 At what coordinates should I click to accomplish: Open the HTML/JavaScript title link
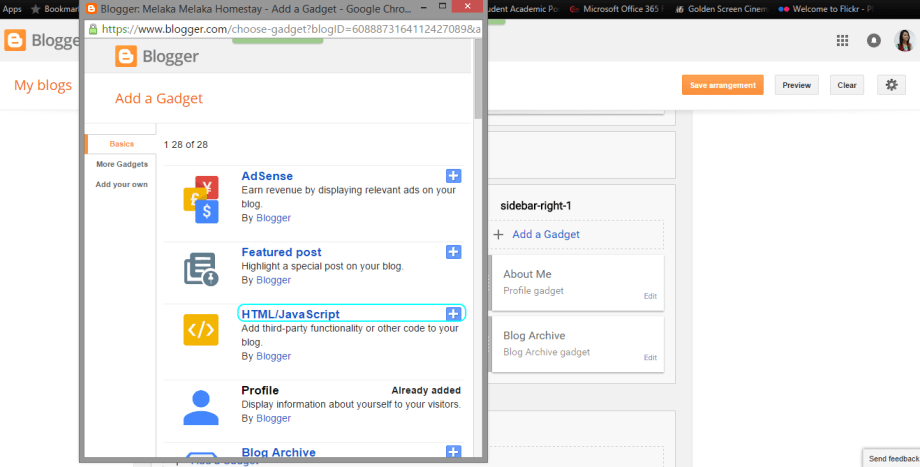click(x=290, y=314)
